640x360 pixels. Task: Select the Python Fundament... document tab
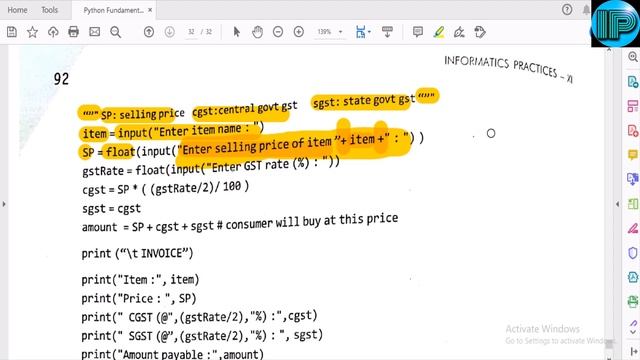pos(113,10)
